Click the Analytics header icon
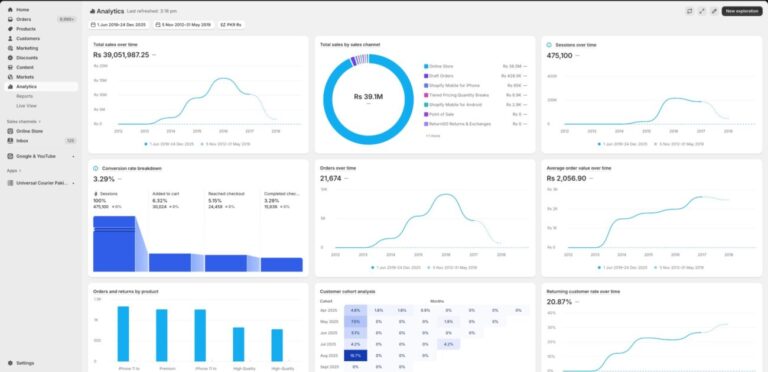Viewport: 768px width, 372px height. point(93,11)
